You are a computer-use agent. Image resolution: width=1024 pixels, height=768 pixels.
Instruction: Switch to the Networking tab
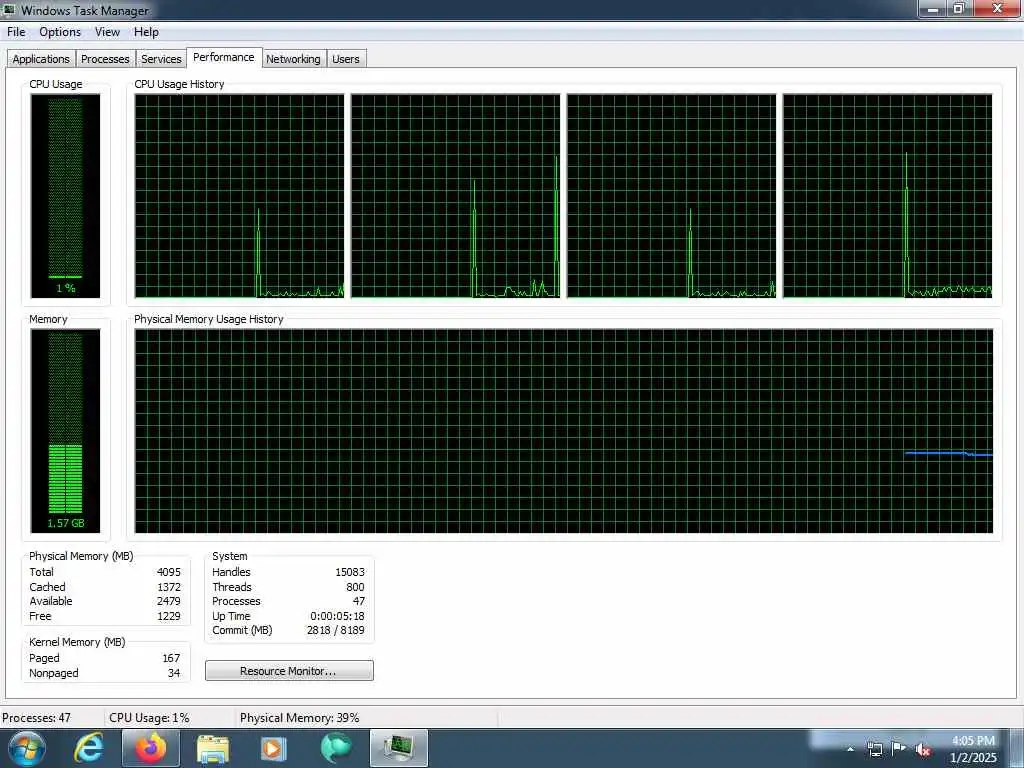(293, 59)
